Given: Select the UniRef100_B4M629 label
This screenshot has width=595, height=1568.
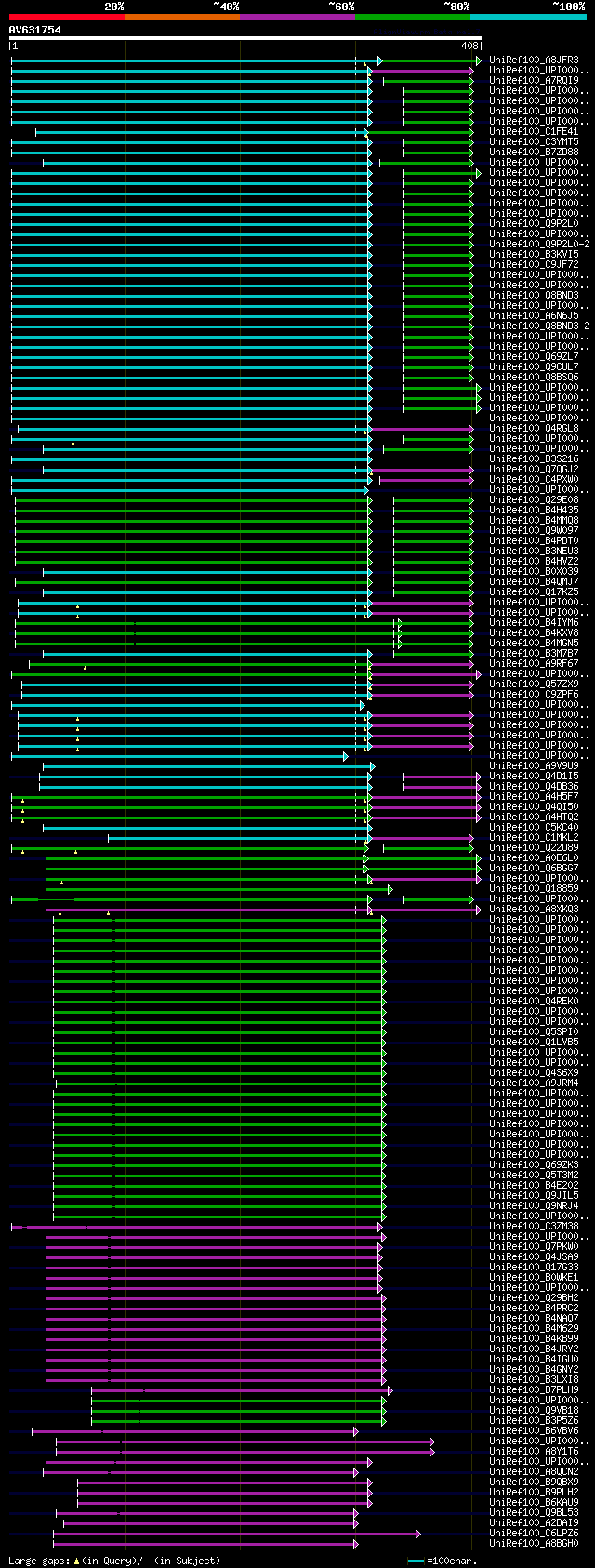Looking at the screenshot, I should point(534,1329).
